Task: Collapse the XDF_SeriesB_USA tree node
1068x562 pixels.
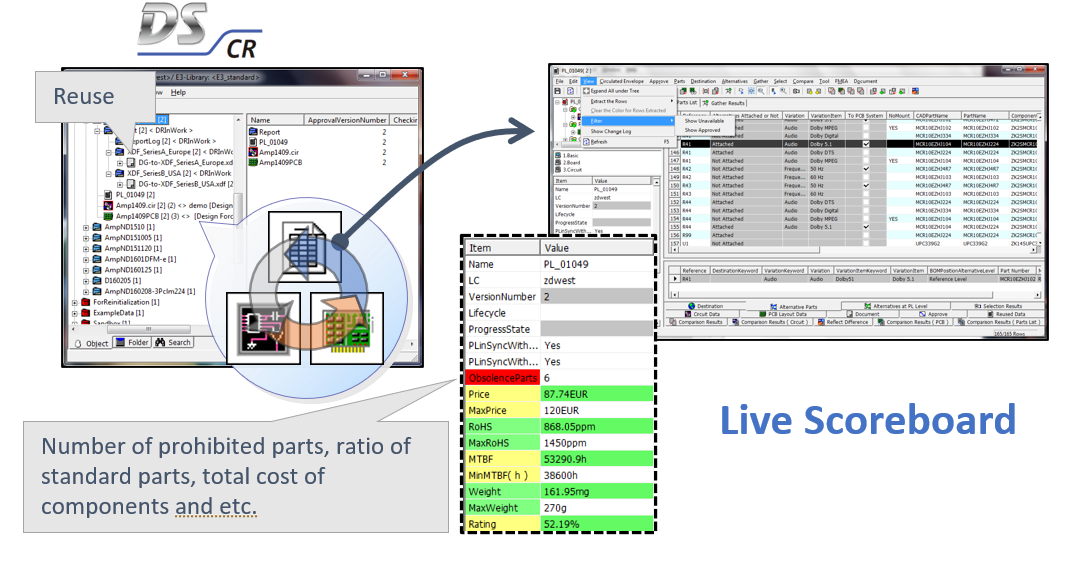Action: click(108, 173)
